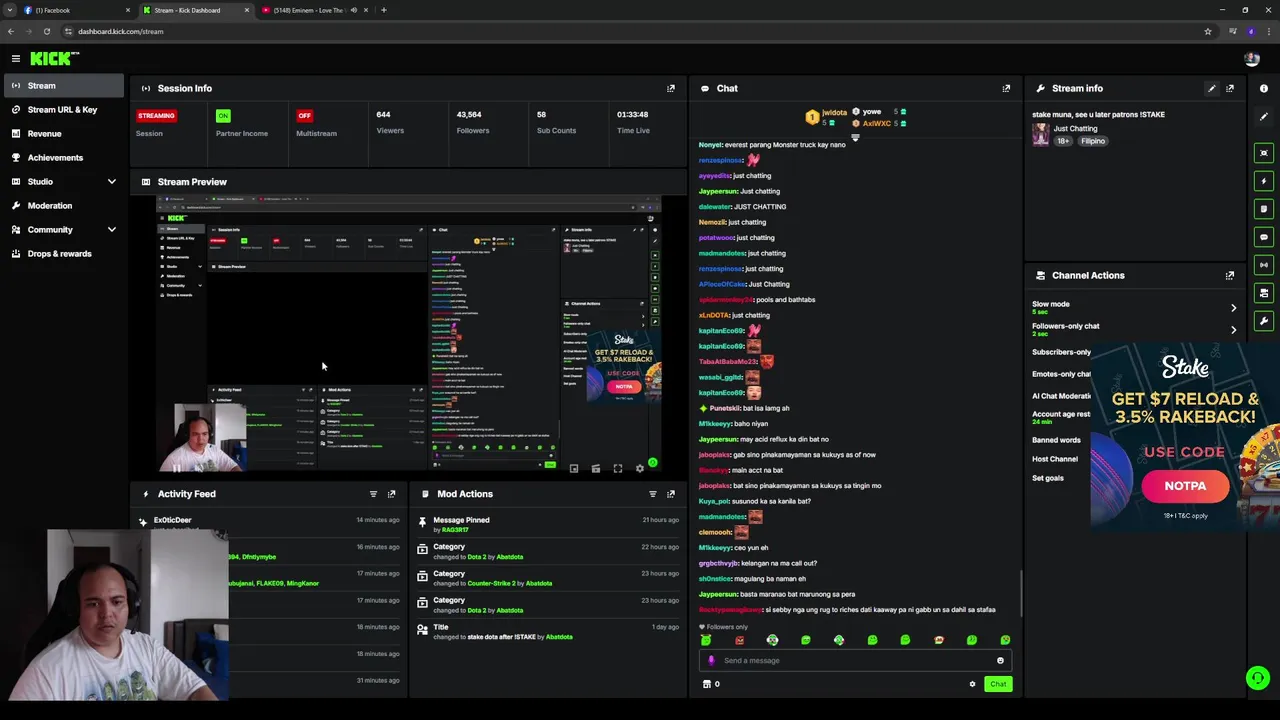1280x720 pixels.
Task: Click the purple microphone icon in message box
Action: tap(712, 660)
